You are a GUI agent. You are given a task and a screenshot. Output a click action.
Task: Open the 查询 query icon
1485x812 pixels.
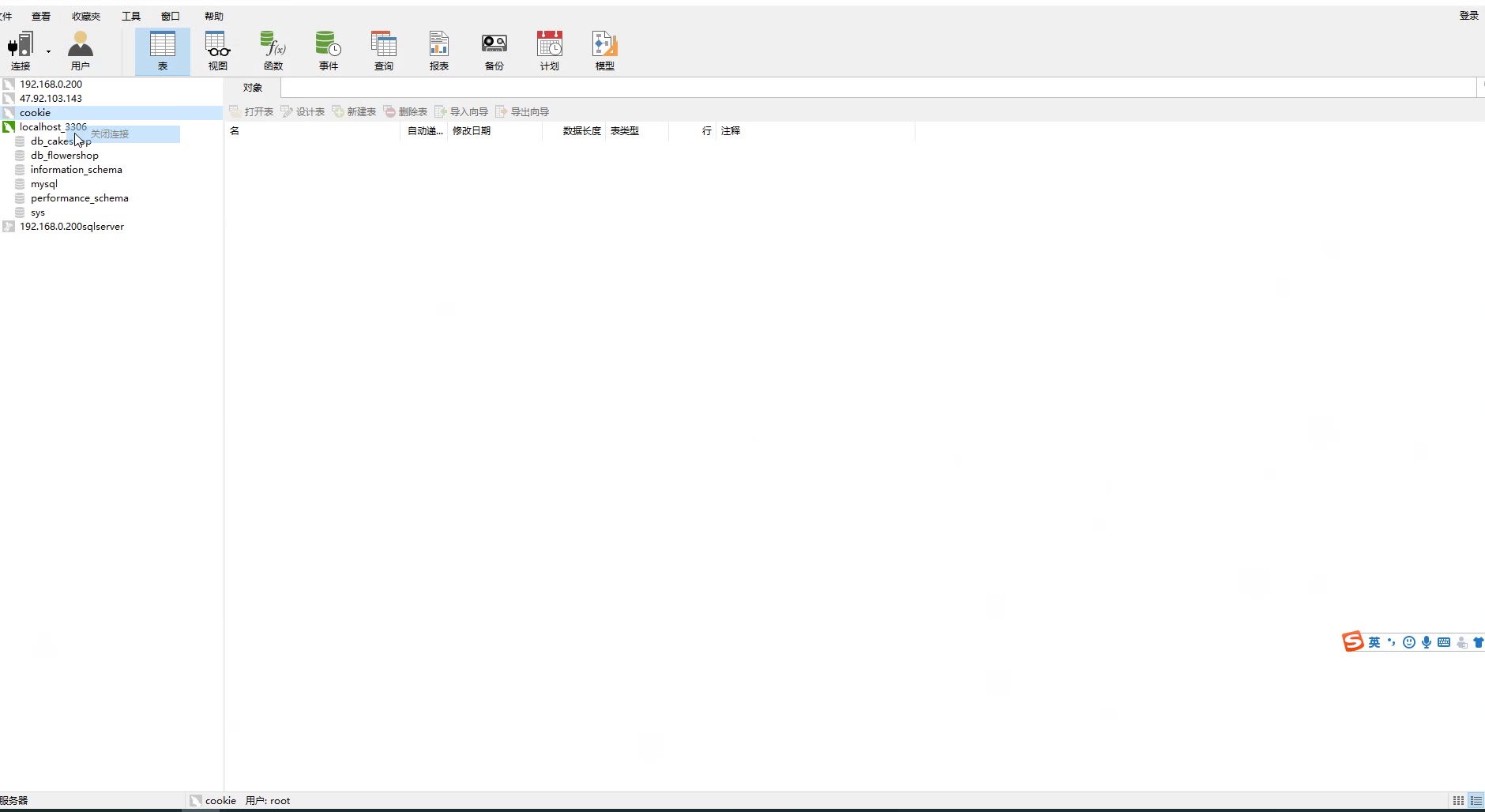(x=384, y=51)
